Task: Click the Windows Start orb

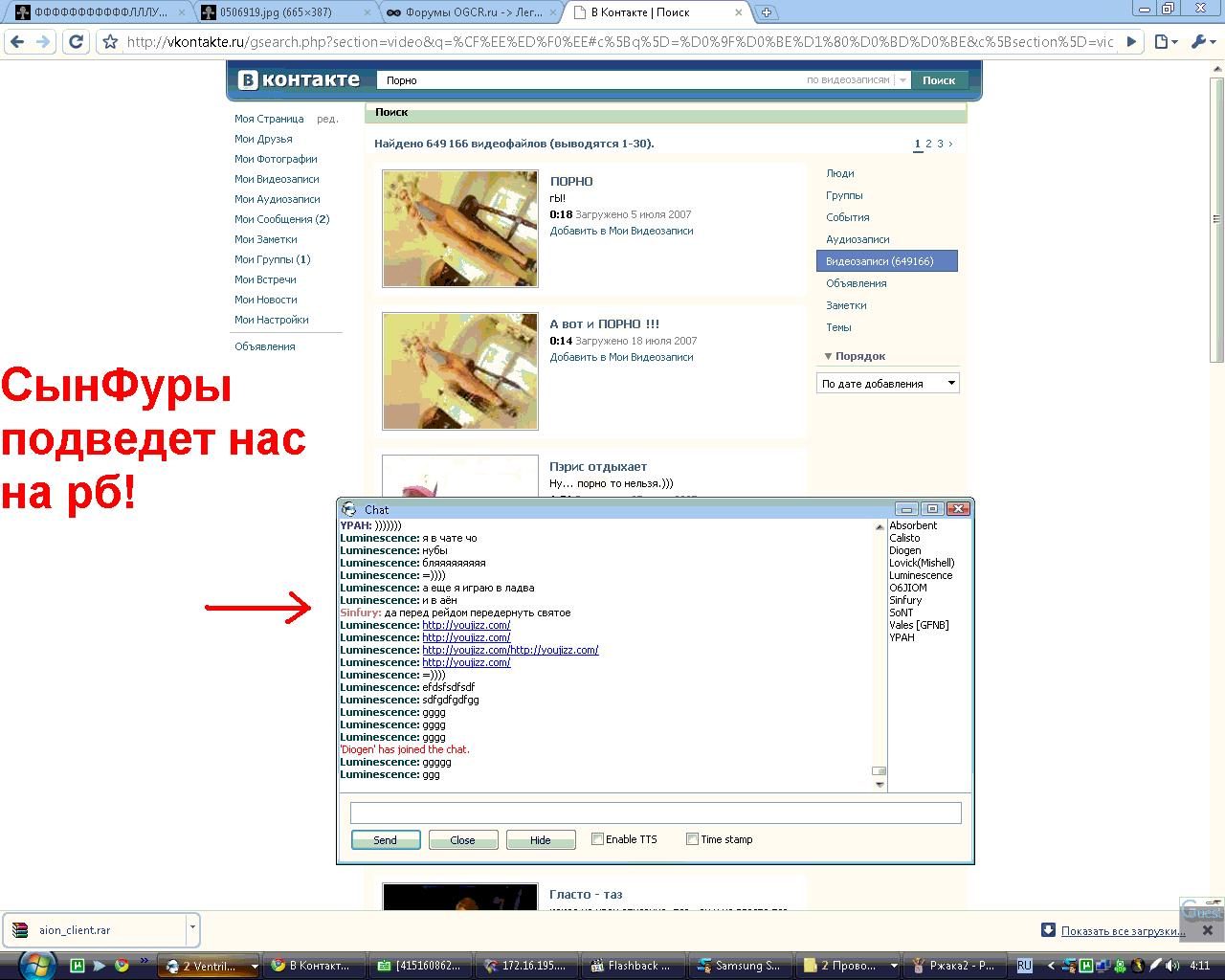Action: (35, 964)
